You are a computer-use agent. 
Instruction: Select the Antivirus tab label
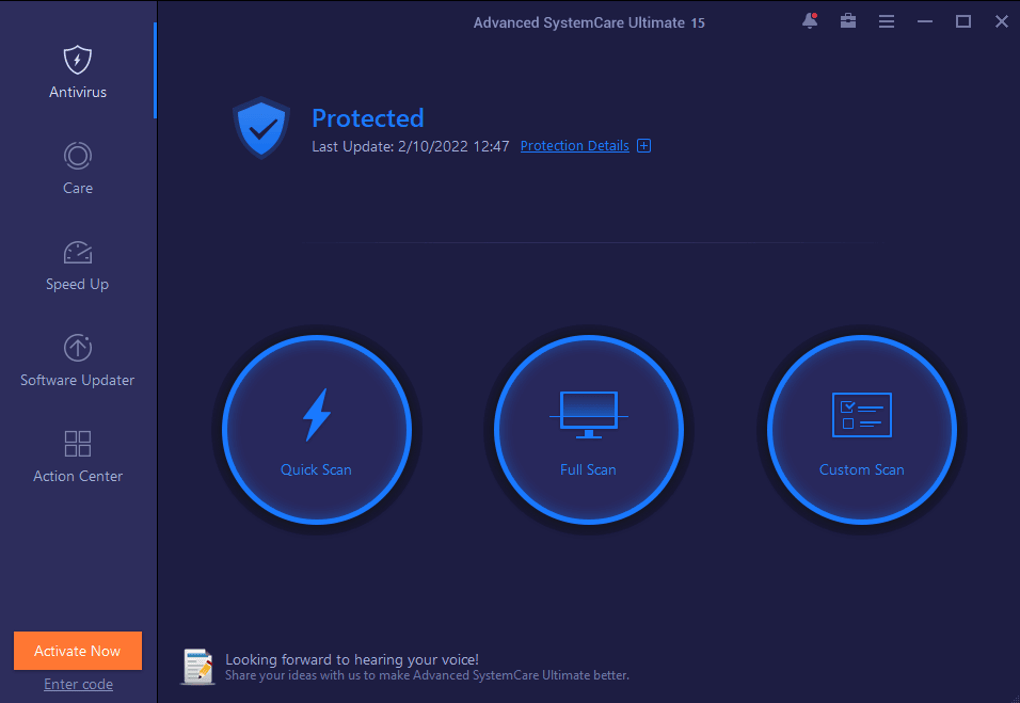(77, 92)
